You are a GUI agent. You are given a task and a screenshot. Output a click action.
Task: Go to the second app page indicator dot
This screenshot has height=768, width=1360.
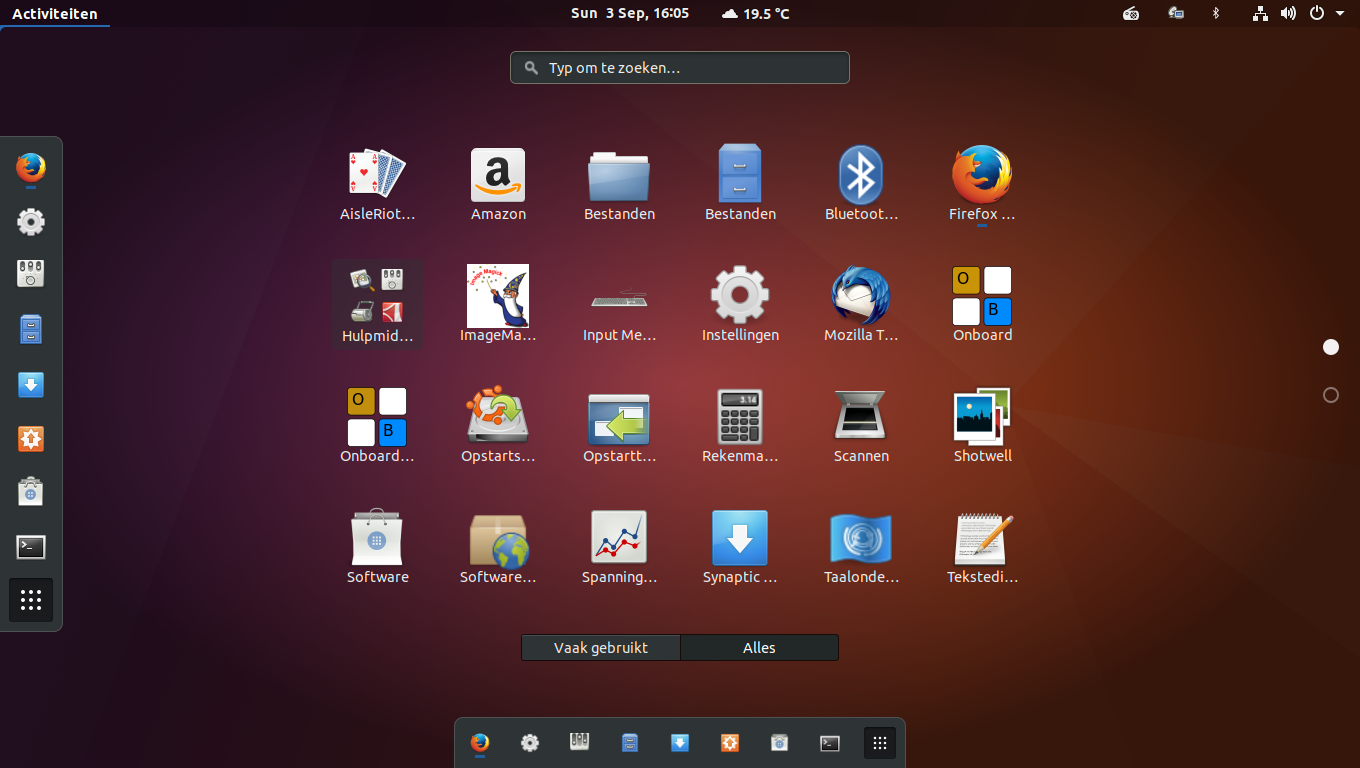point(1331,395)
